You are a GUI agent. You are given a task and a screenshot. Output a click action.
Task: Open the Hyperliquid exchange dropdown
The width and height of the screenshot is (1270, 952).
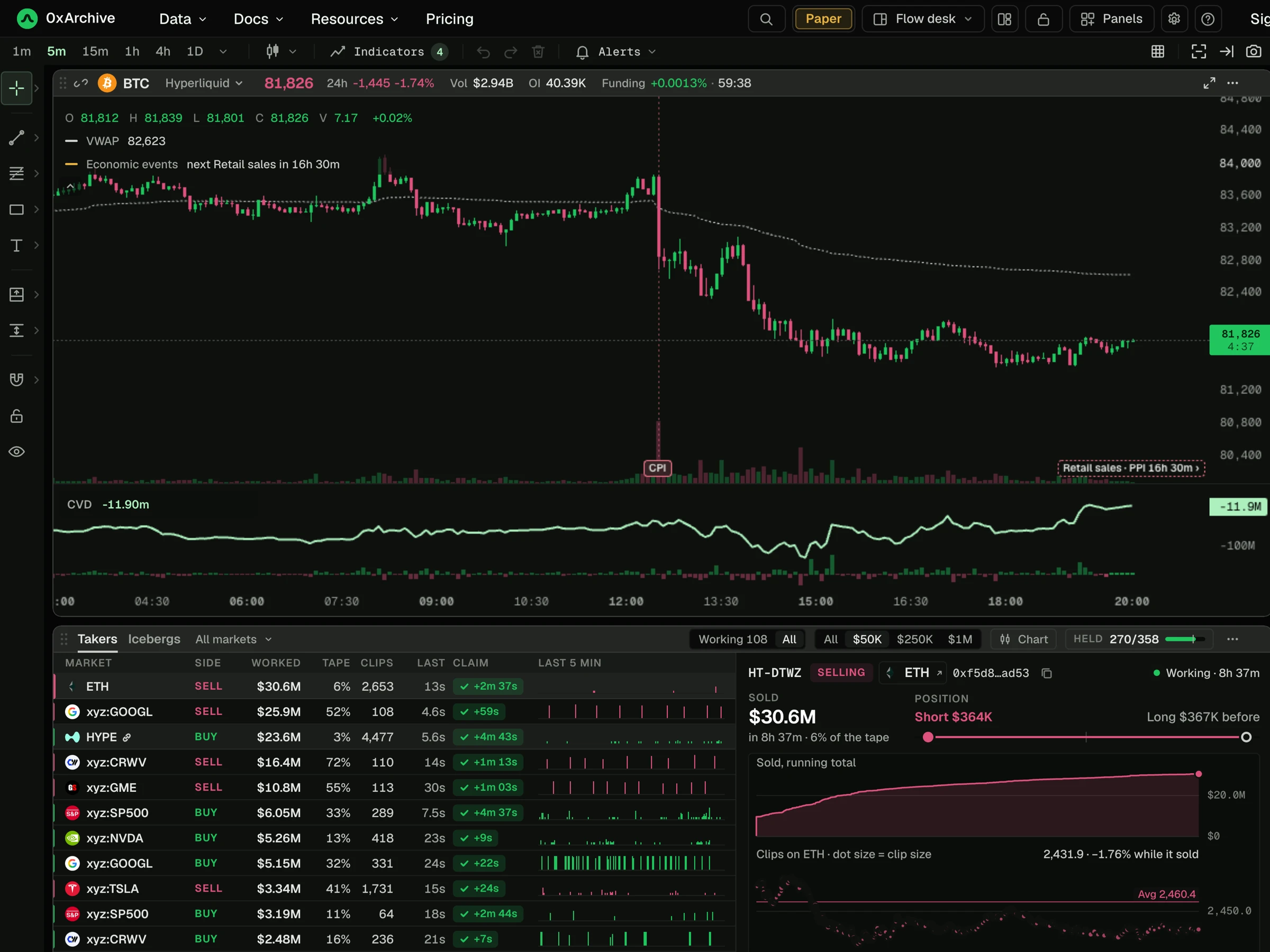click(204, 83)
